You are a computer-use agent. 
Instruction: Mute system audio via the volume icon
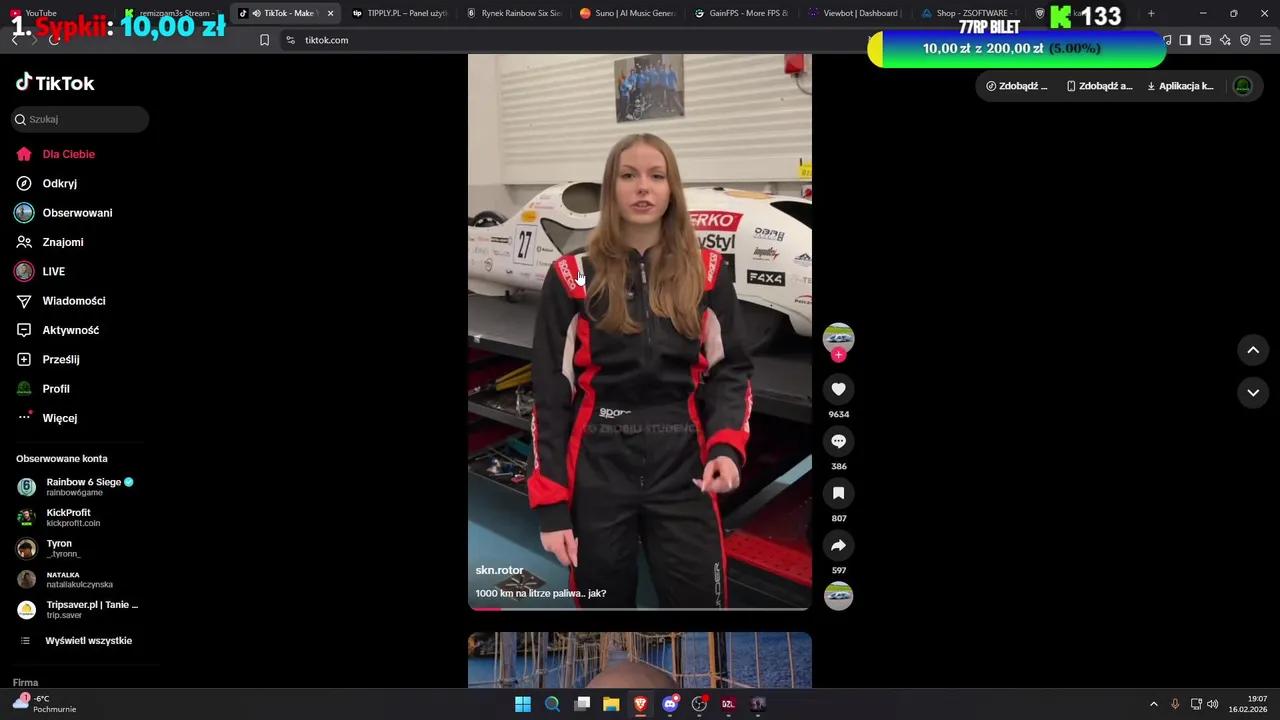(1213, 703)
